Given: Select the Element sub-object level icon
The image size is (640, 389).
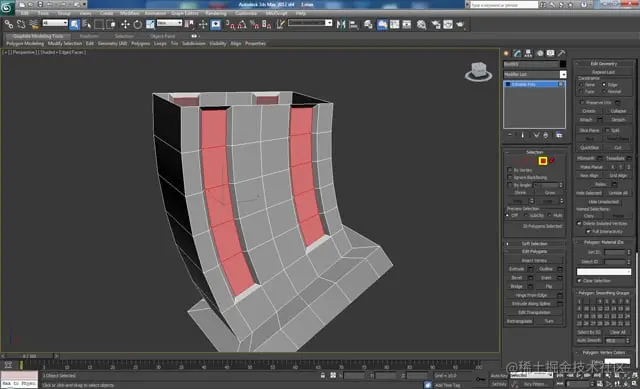Looking at the screenshot, I should click(552, 161).
